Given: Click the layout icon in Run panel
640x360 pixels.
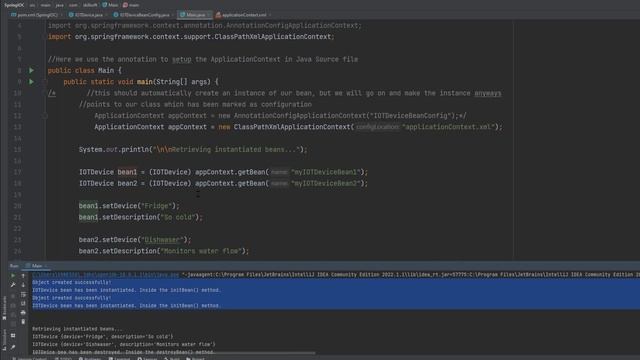Looking at the screenshot, I should pos(13,336).
